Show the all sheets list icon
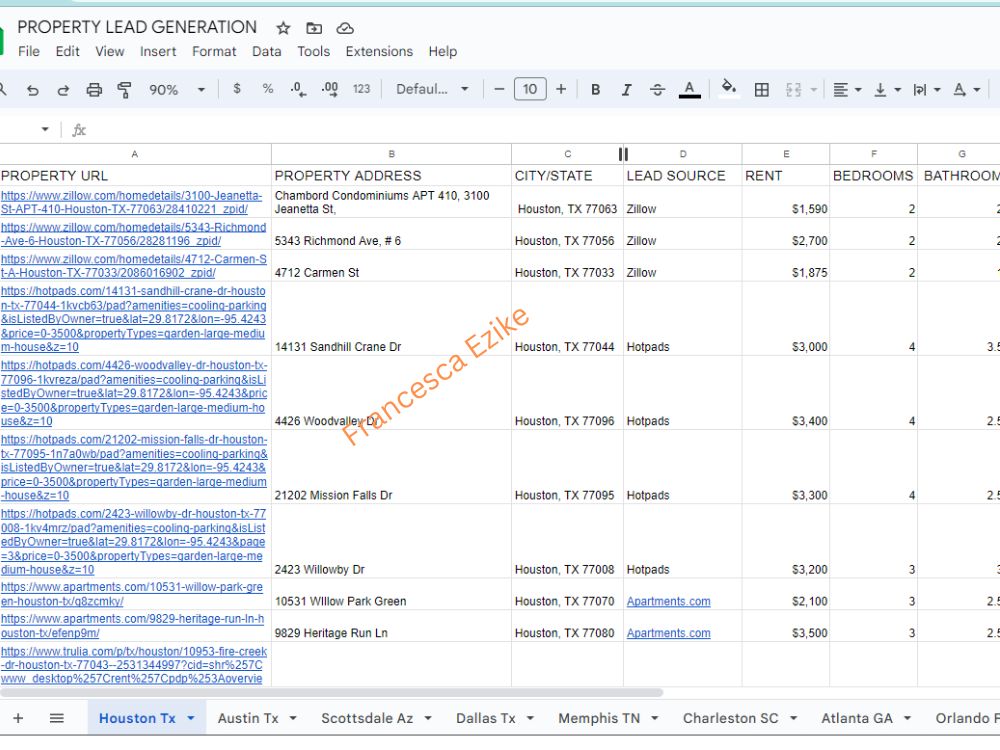Image resolution: width=1000 pixels, height=750 pixels. [57, 718]
